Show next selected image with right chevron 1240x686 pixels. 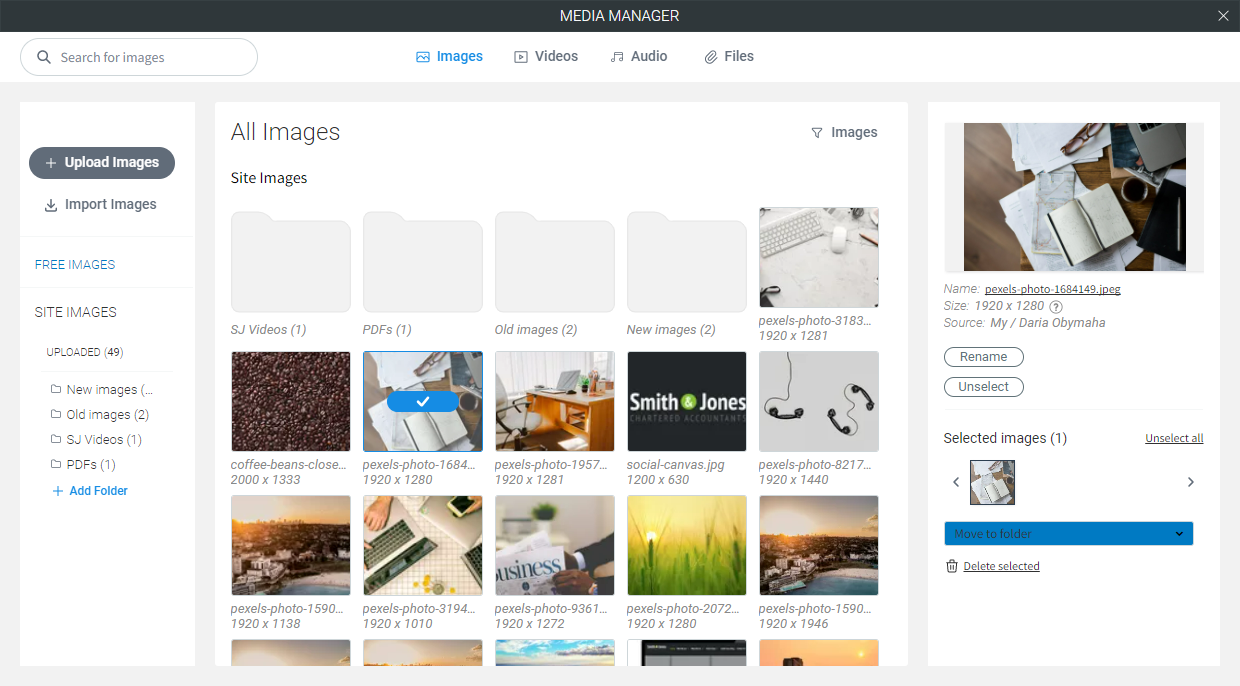click(1190, 482)
